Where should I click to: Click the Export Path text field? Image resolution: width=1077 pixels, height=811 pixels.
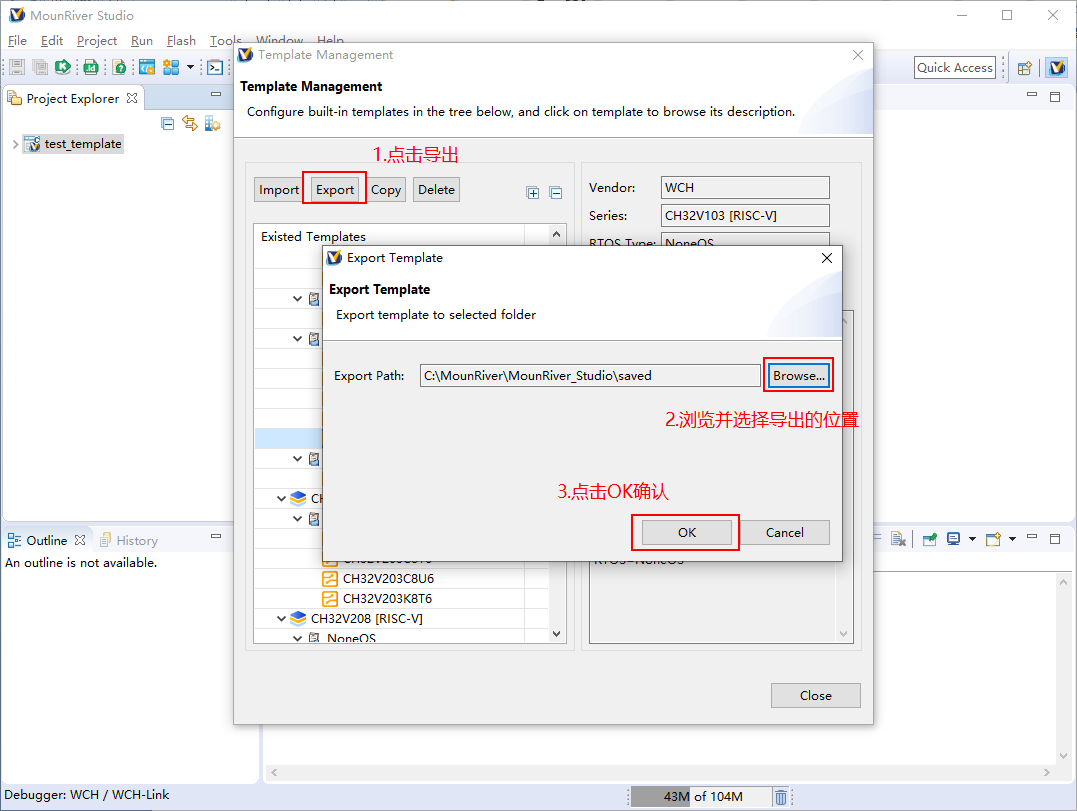pyautogui.click(x=590, y=376)
